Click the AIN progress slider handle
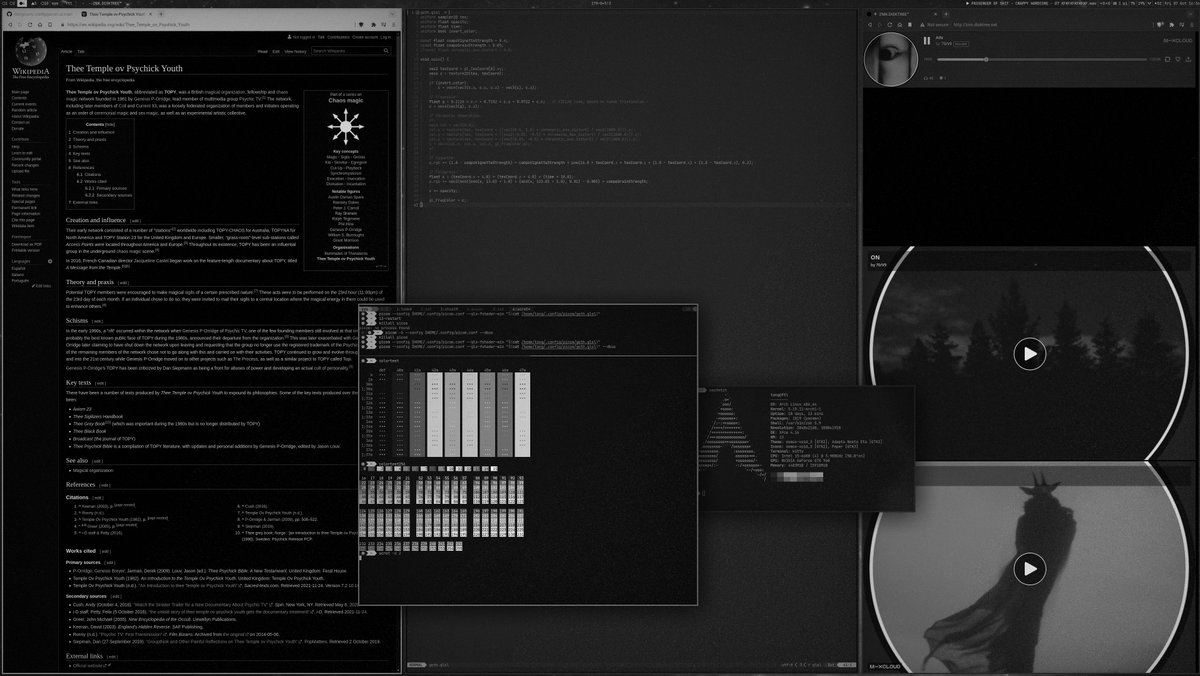Image resolution: width=1200 pixels, height=676 pixels. click(986, 59)
